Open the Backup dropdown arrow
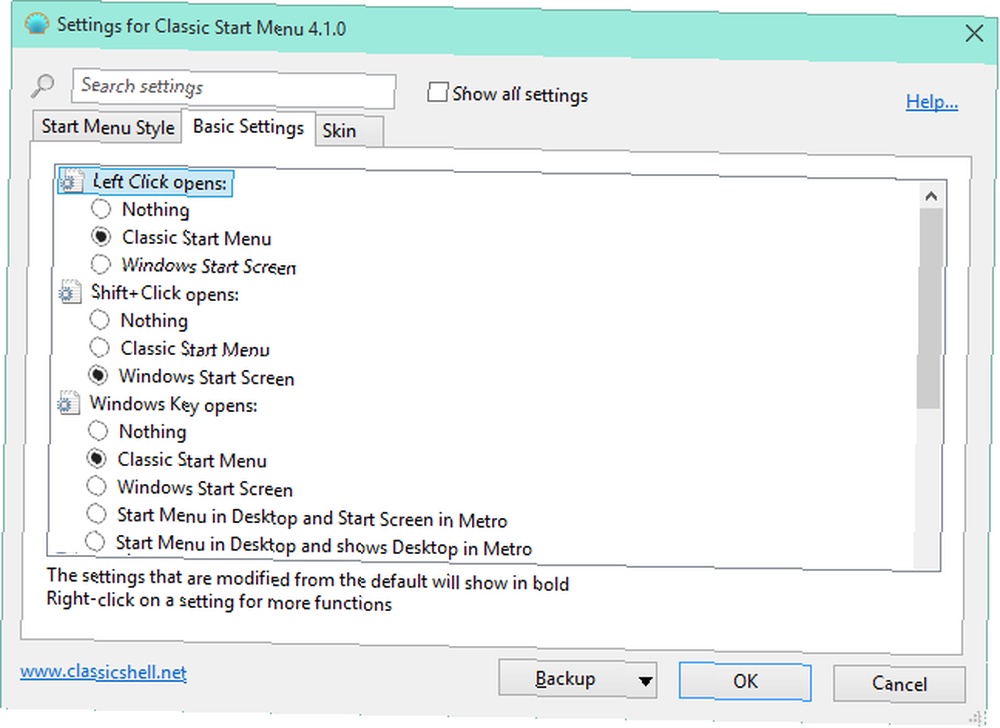1000x728 pixels. (x=645, y=681)
